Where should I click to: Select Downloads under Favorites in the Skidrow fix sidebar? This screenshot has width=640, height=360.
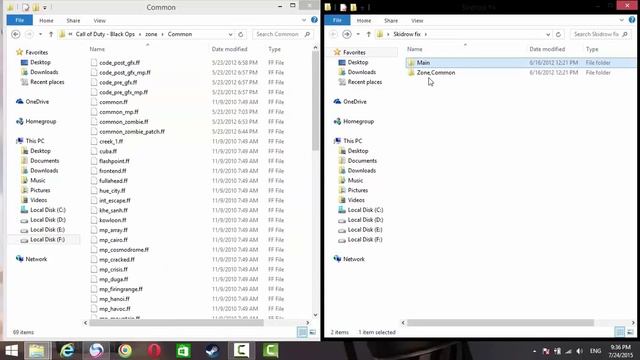(362, 72)
